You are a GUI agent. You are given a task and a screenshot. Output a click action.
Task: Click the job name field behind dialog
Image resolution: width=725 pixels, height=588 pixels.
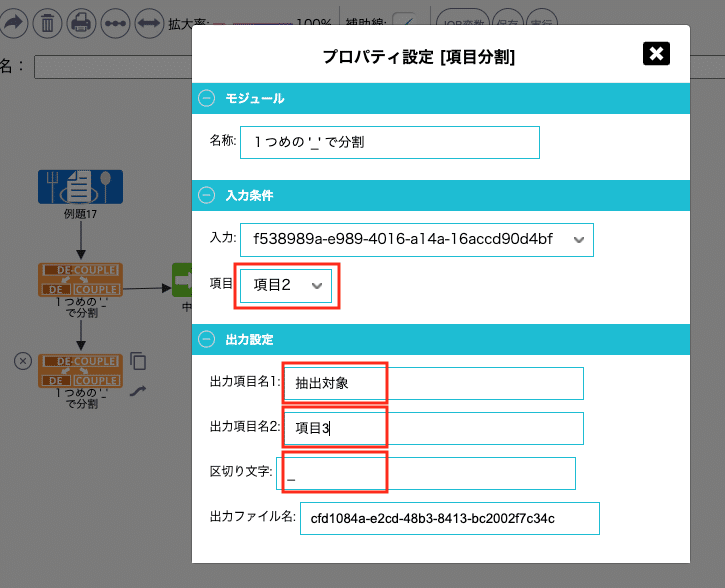pos(113,67)
